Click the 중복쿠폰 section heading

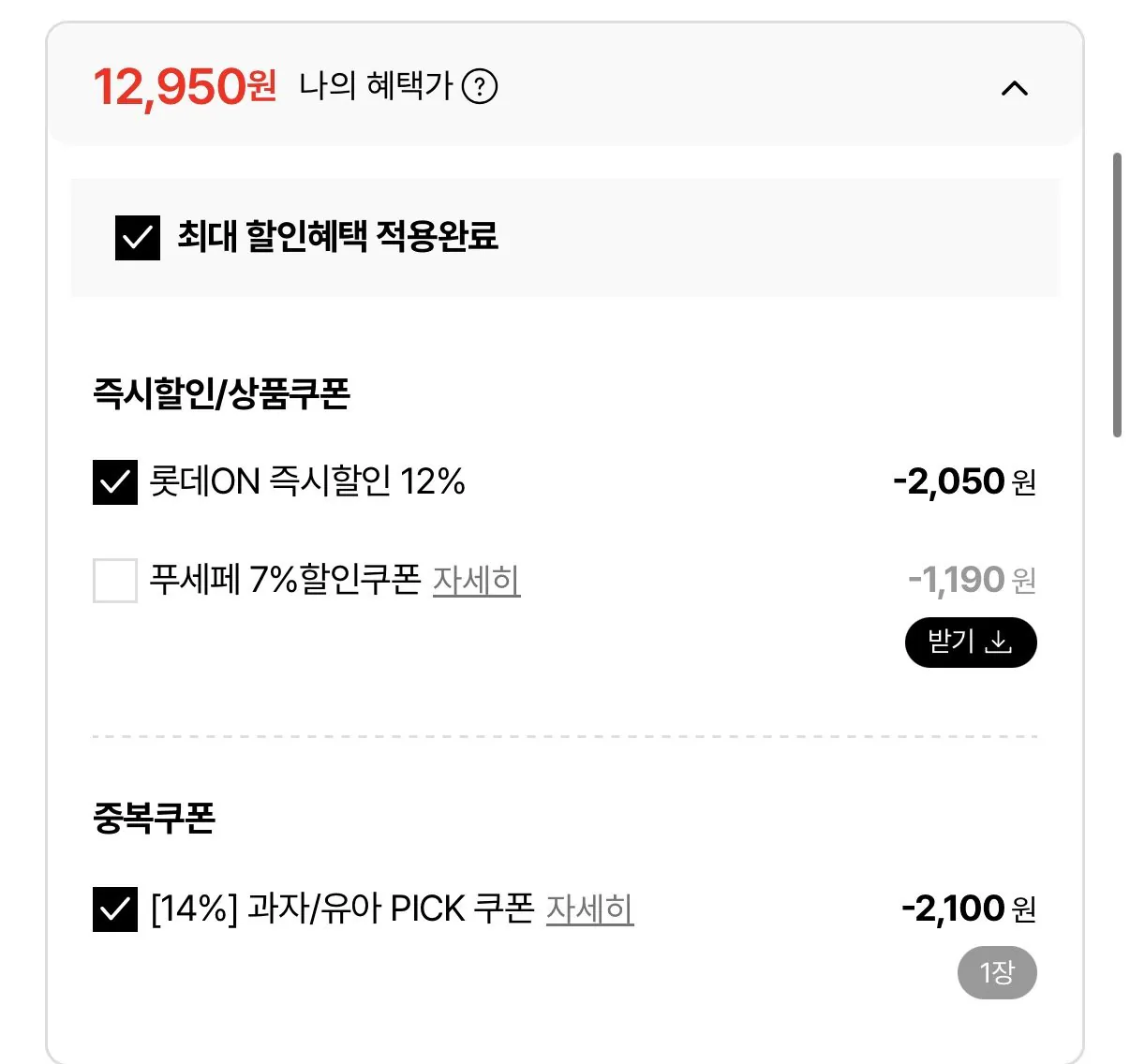(155, 819)
